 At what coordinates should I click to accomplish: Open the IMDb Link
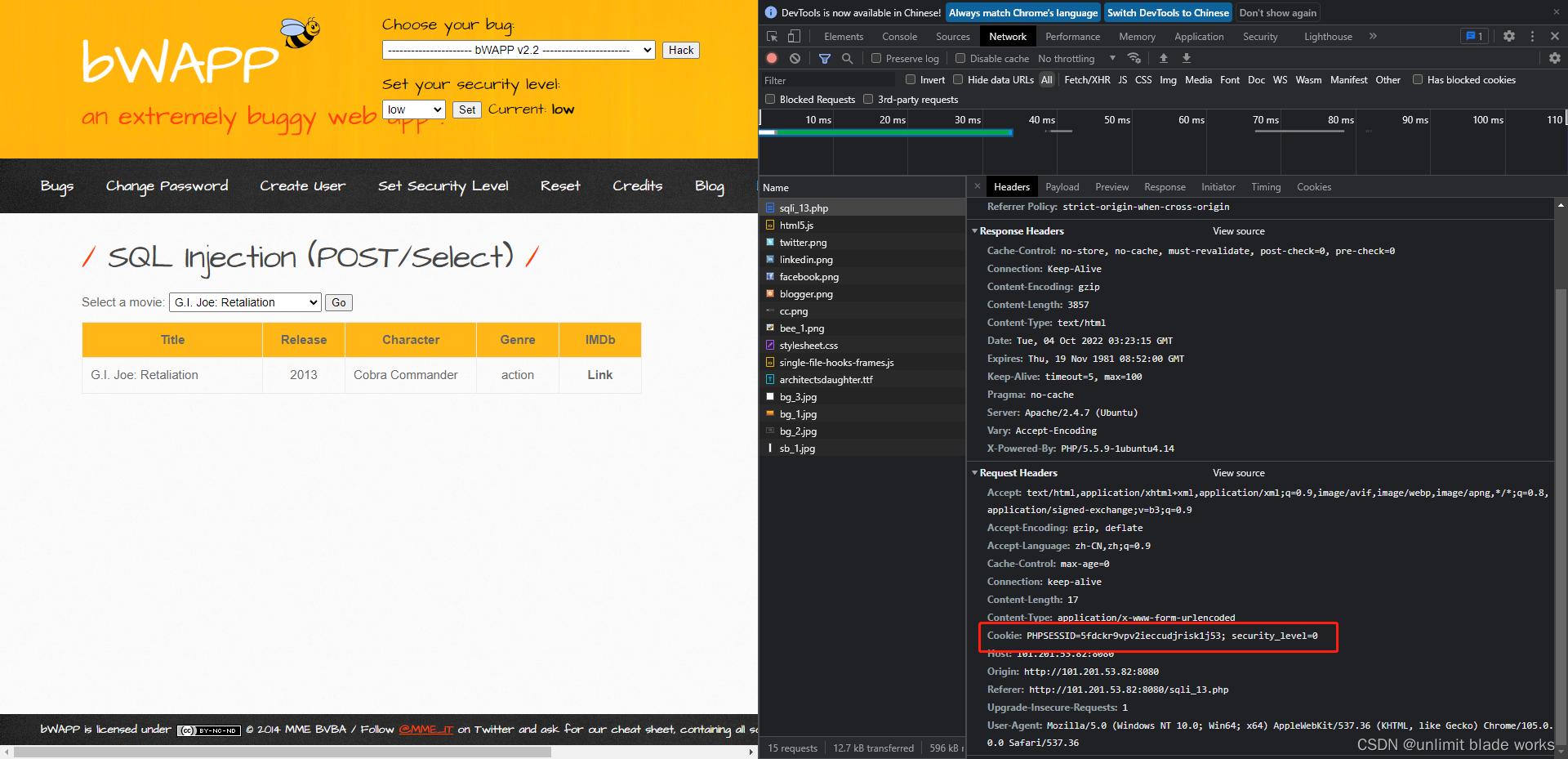click(x=600, y=374)
